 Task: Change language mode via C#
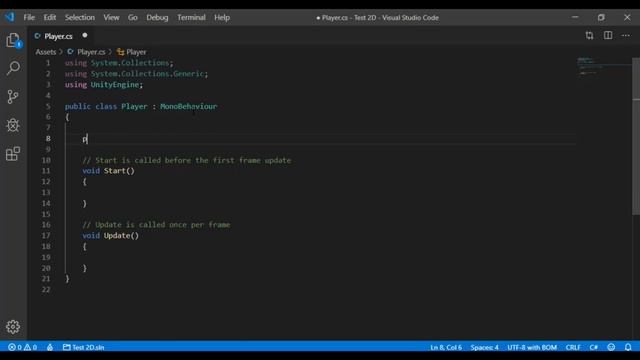point(594,347)
